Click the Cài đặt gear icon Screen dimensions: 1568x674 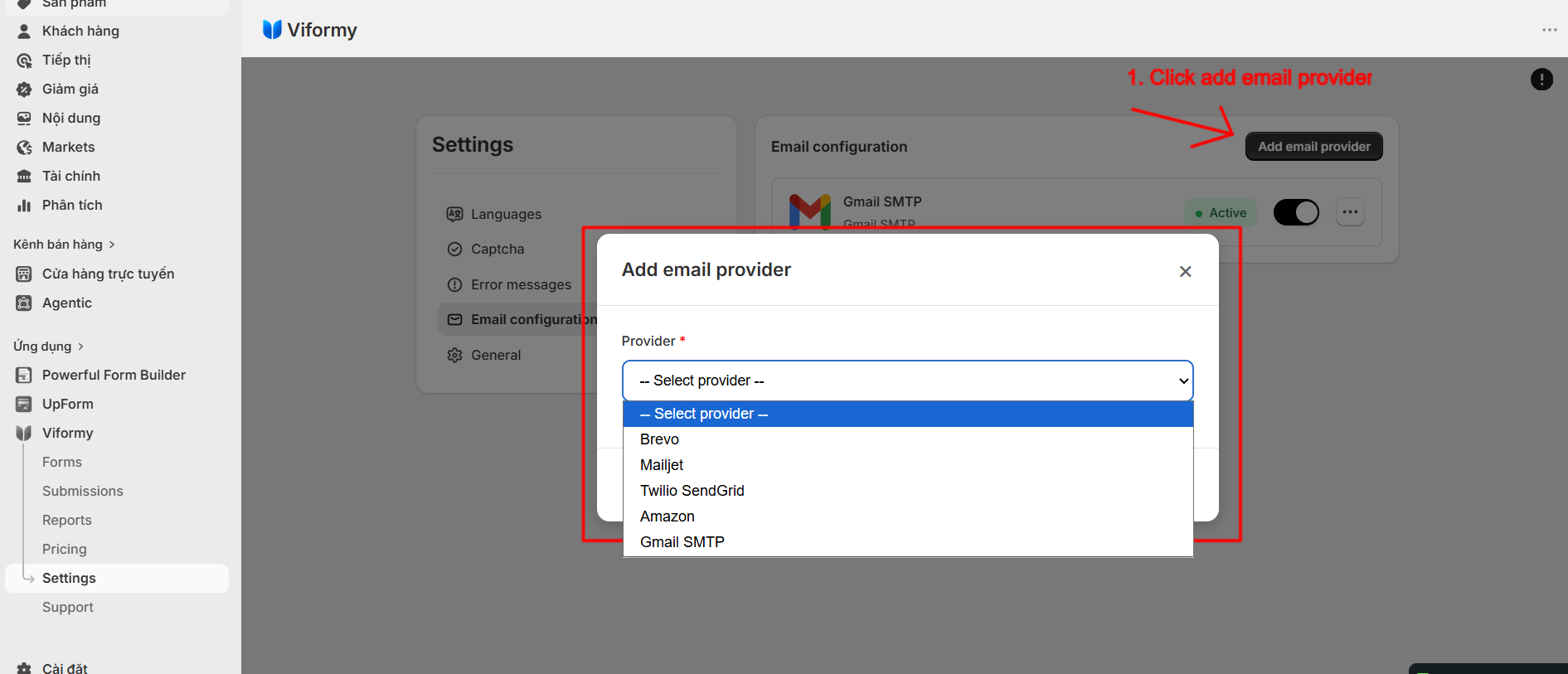point(24,668)
